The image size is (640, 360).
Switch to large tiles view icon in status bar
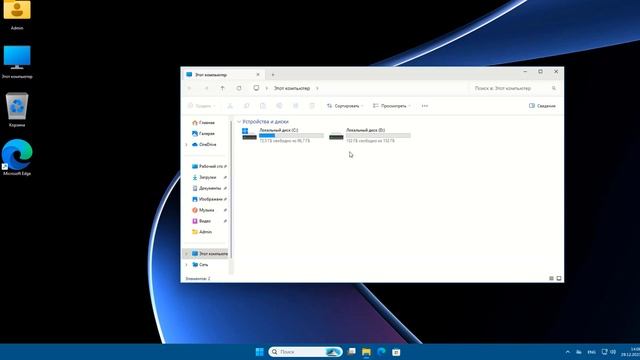pyautogui.click(x=559, y=278)
